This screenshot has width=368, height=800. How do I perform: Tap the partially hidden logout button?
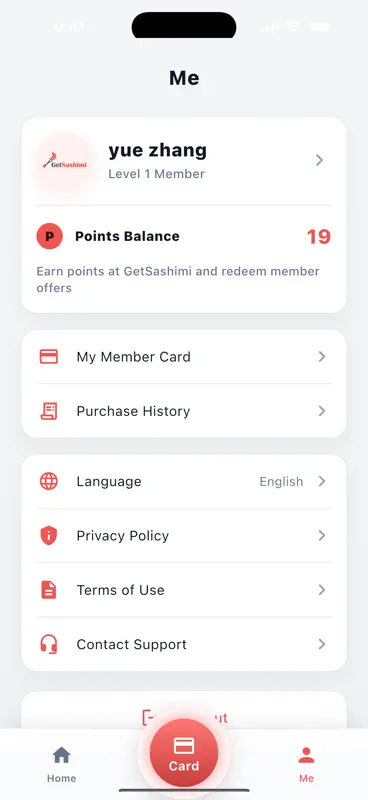click(184, 710)
